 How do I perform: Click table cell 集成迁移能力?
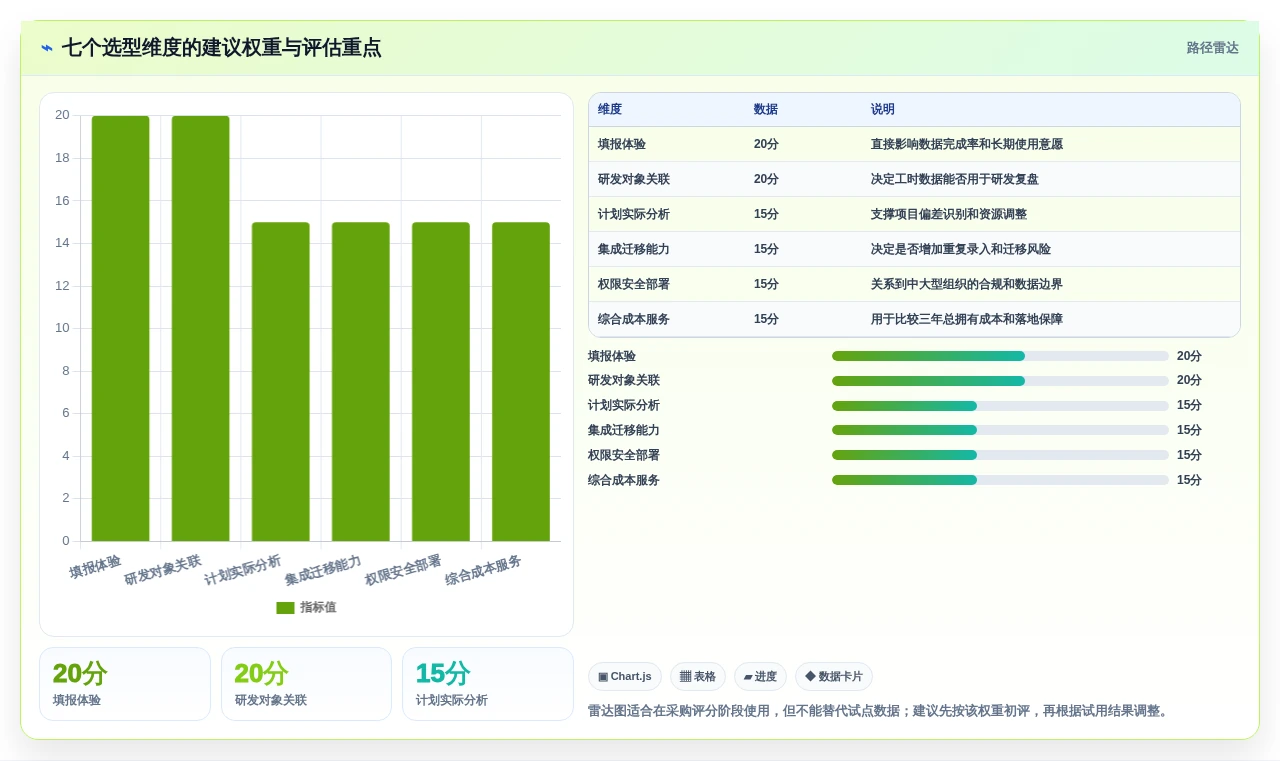[x=634, y=249]
